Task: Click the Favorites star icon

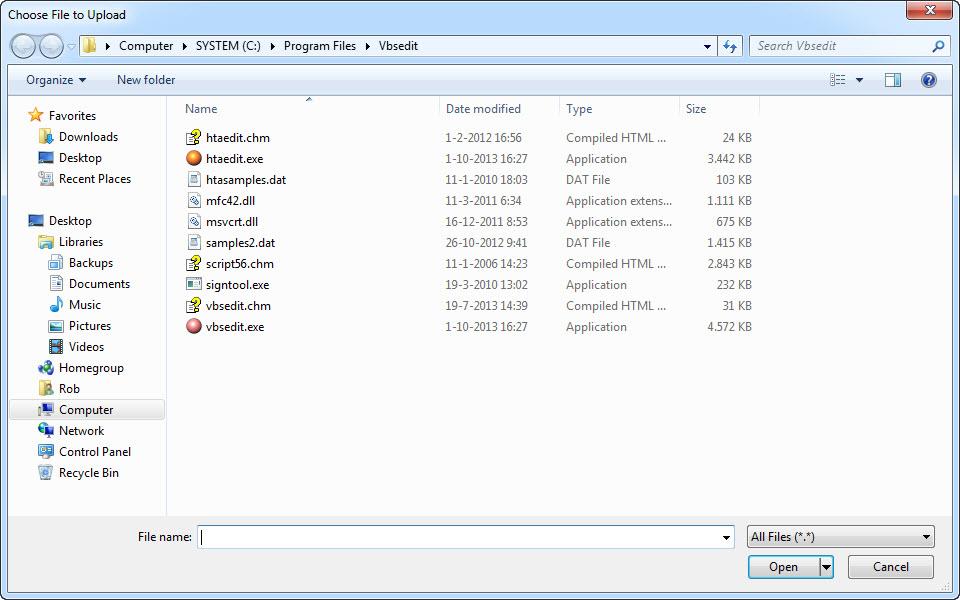Action: [36, 115]
